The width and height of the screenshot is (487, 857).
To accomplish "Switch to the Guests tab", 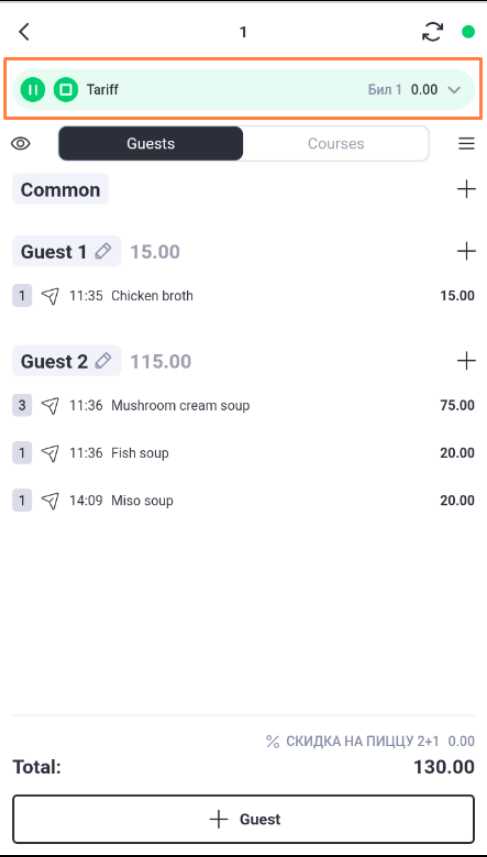I will coord(151,144).
